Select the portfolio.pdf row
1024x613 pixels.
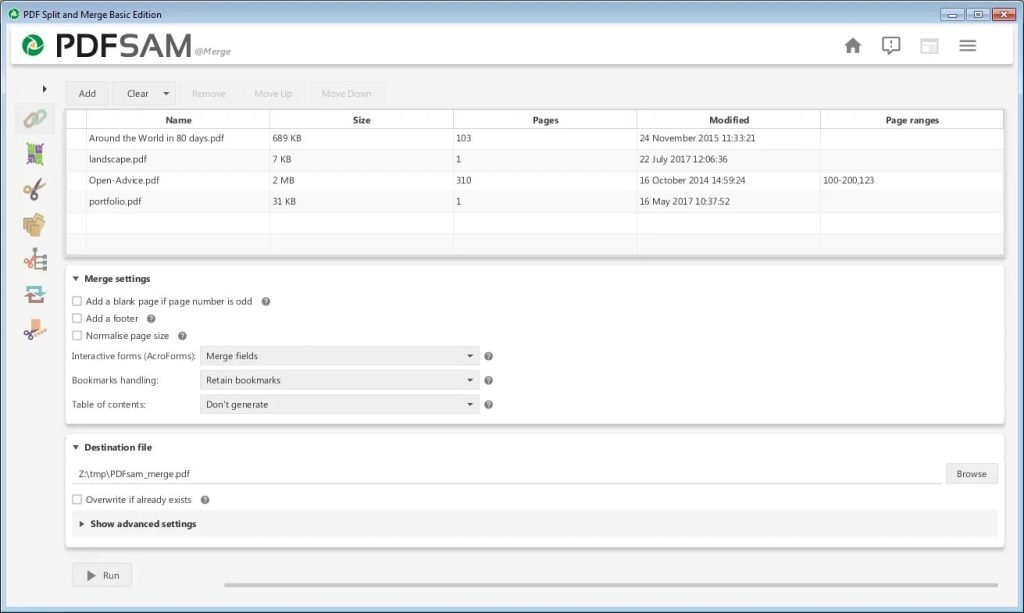coord(535,202)
